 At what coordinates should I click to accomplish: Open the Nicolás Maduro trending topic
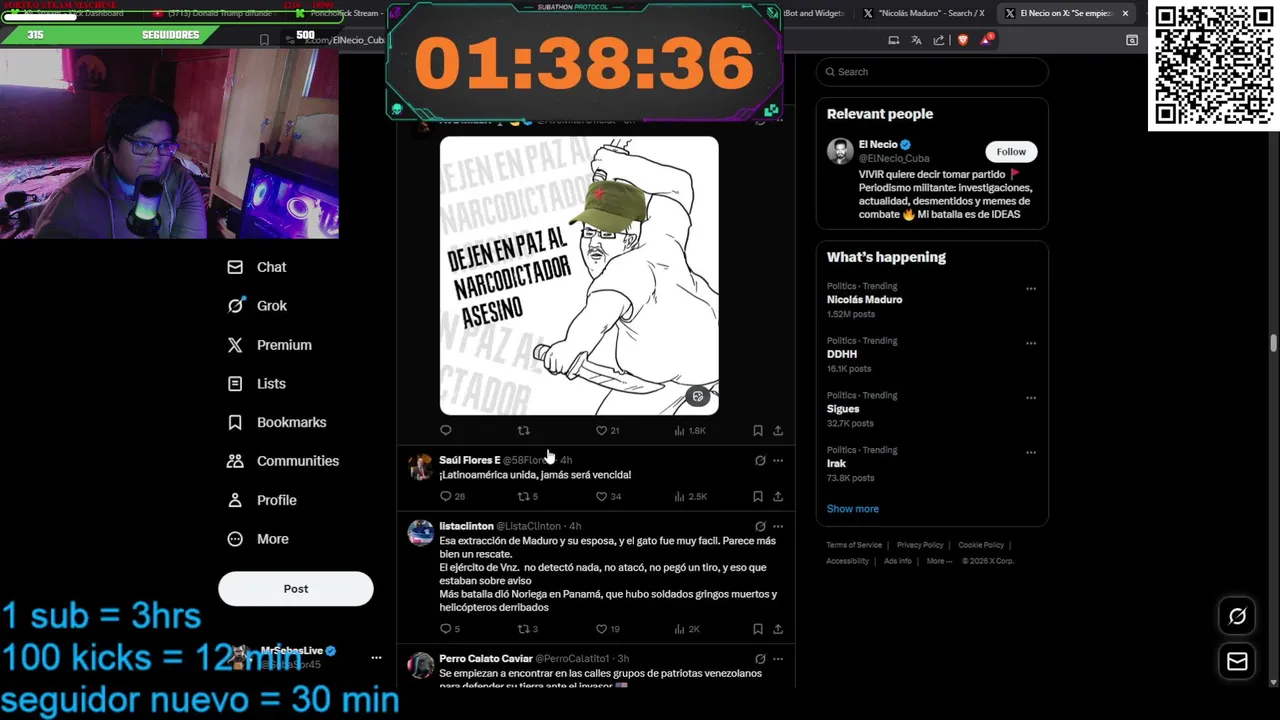pyautogui.click(x=864, y=300)
